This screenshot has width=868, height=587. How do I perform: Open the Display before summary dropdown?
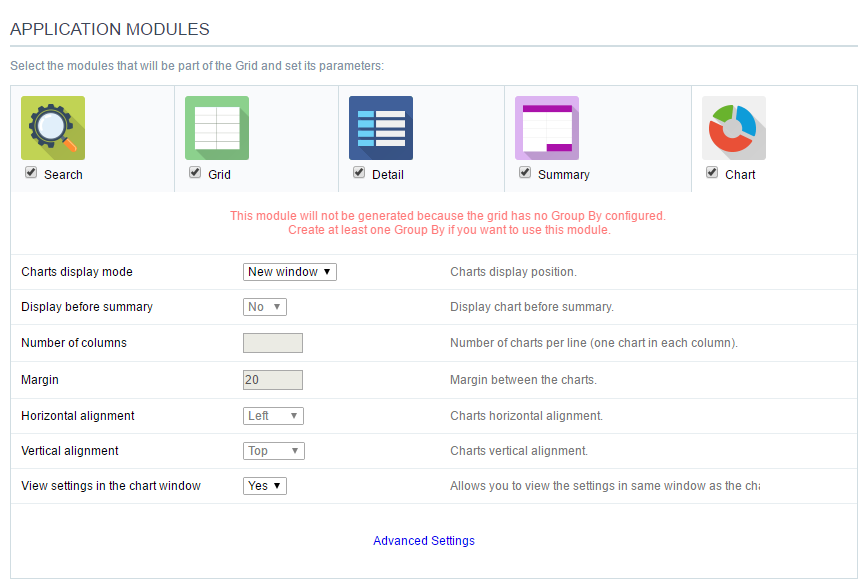coord(264,307)
